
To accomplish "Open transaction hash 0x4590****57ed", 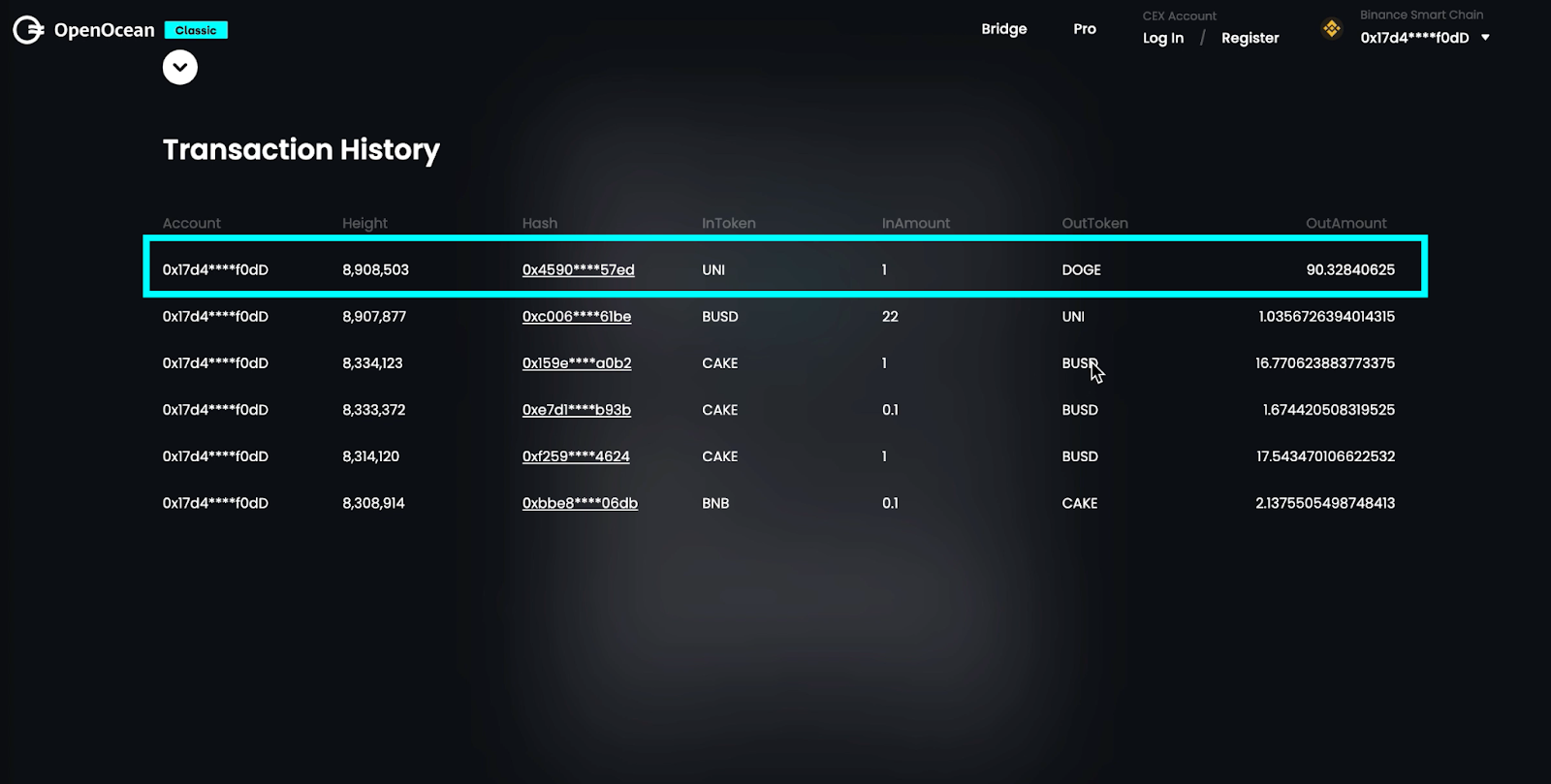I will pyautogui.click(x=579, y=269).
